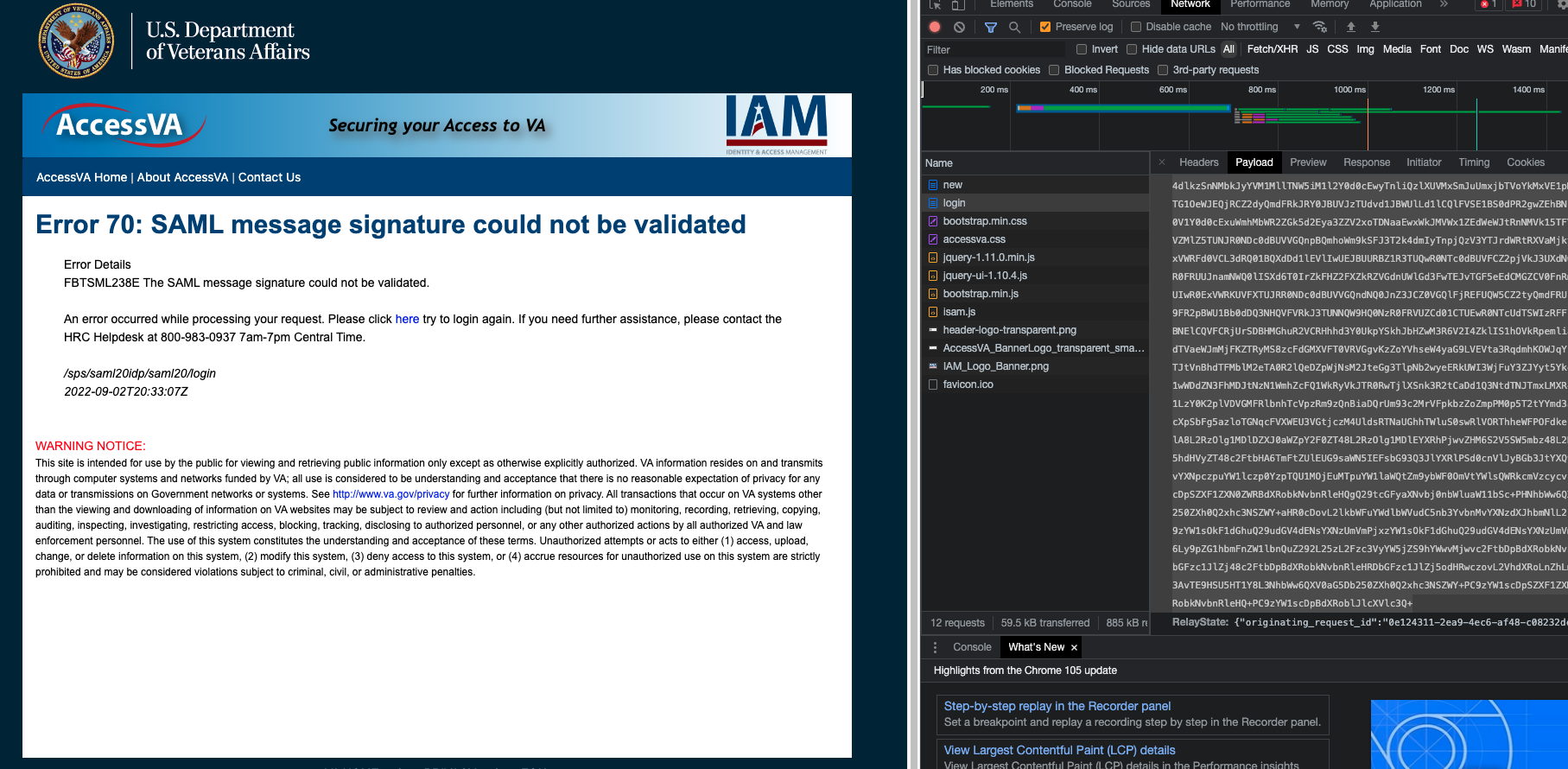
Task: Select the All request type filter
Action: tap(1228, 49)
